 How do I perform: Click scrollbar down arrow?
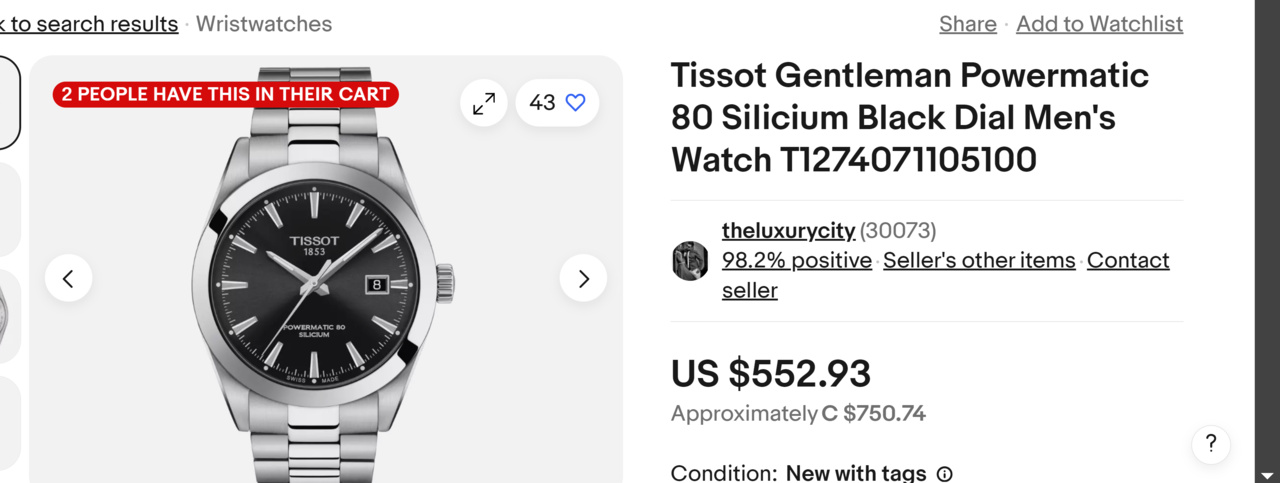(x=1267, y=474)
